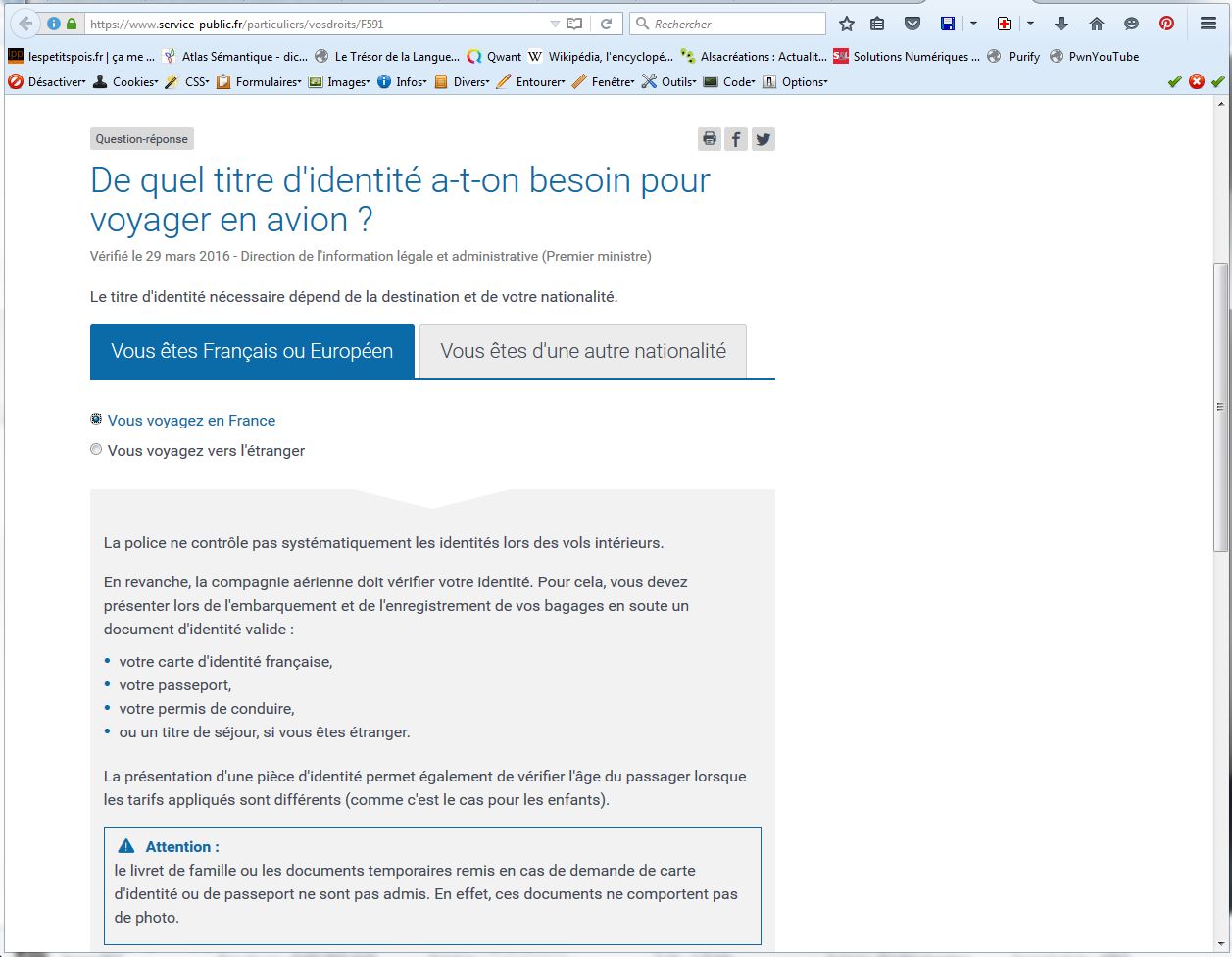Viewport: 1232px width, 957px height.
Task: Expand the Désactiver toolbar menu
Action: (47, 82)
